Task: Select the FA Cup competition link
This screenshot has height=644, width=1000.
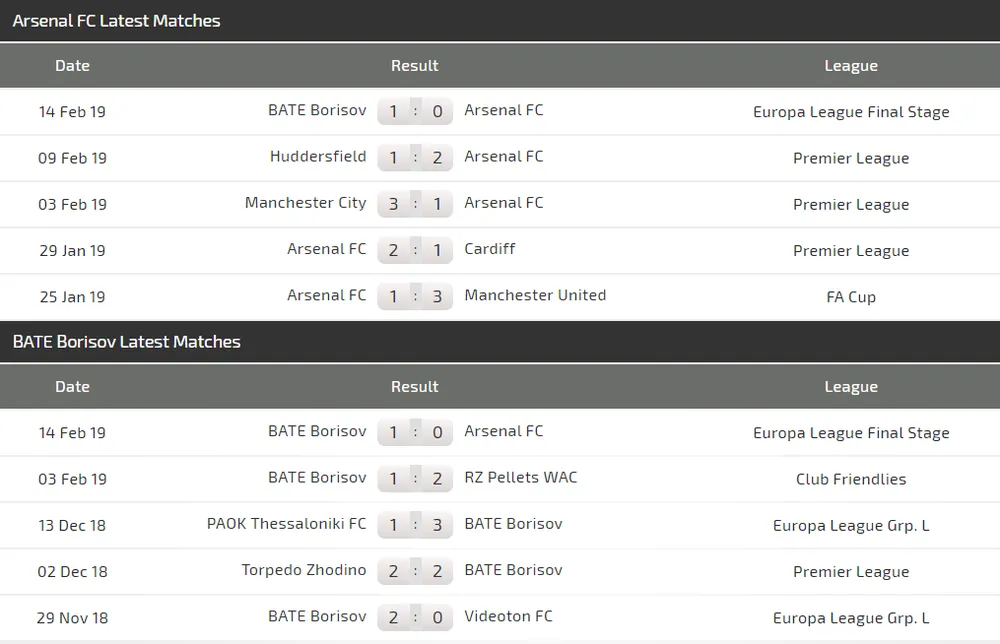Action: 851,296
